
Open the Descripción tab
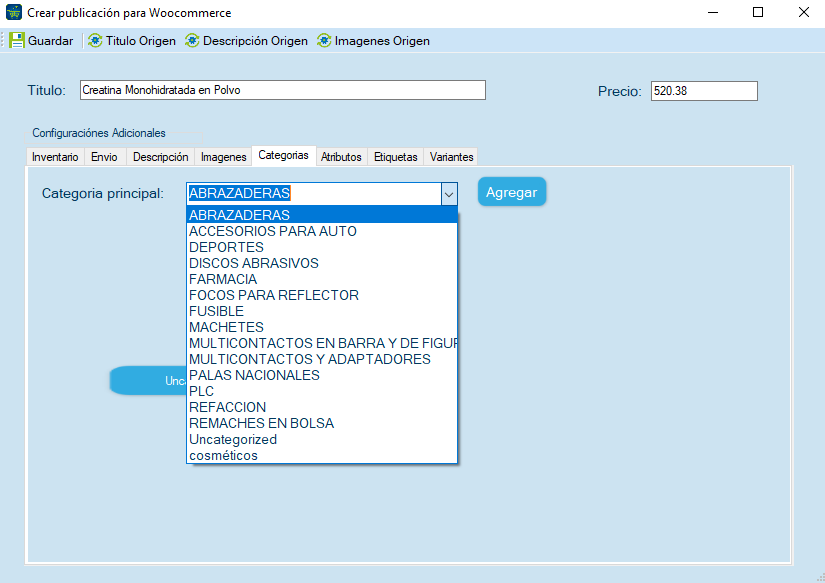click(x=160, y=157)
